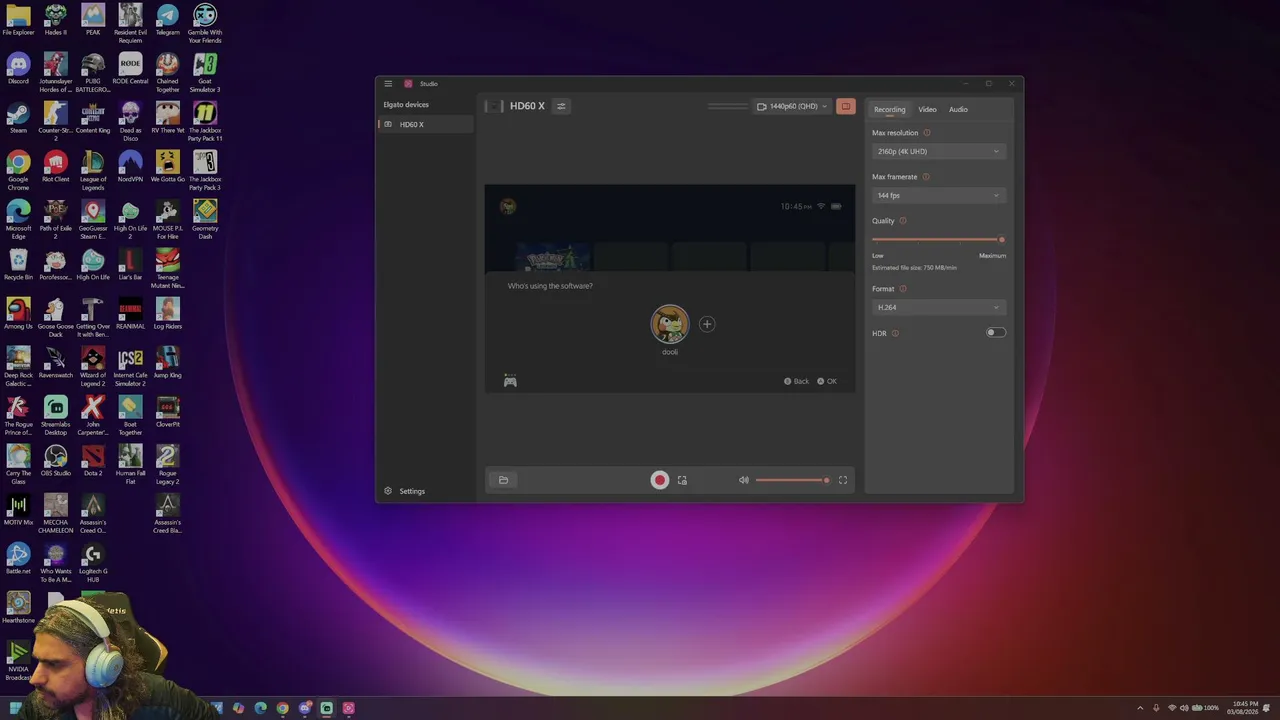Select the MOTIV Mix desktop icon
Image resolution: width=1280 pixels, height=720 pixels.
click(x=18, y=510)
